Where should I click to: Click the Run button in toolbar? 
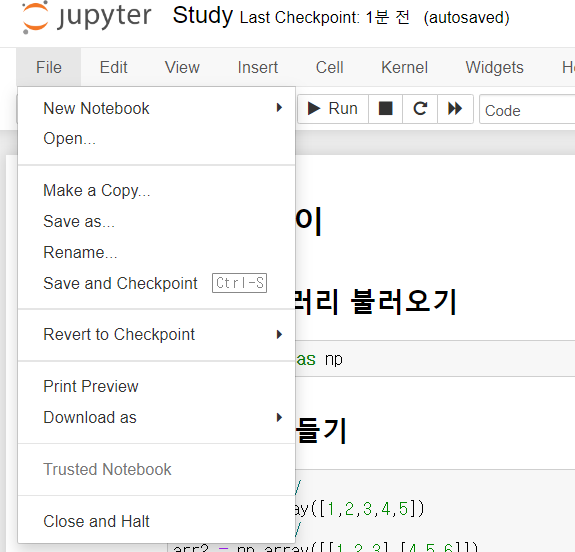point(333,109)
